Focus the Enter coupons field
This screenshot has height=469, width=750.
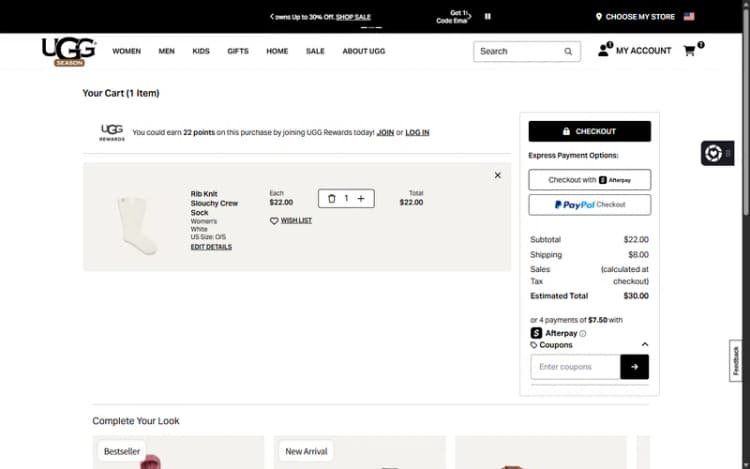(575, 367)
